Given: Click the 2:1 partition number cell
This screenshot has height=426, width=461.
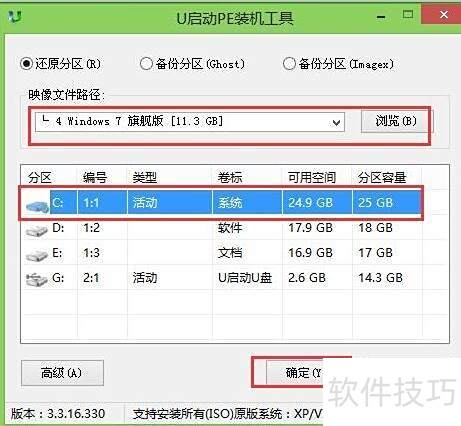Looking at the screenshot, I should pyautogui.click(x=91, y=278).
